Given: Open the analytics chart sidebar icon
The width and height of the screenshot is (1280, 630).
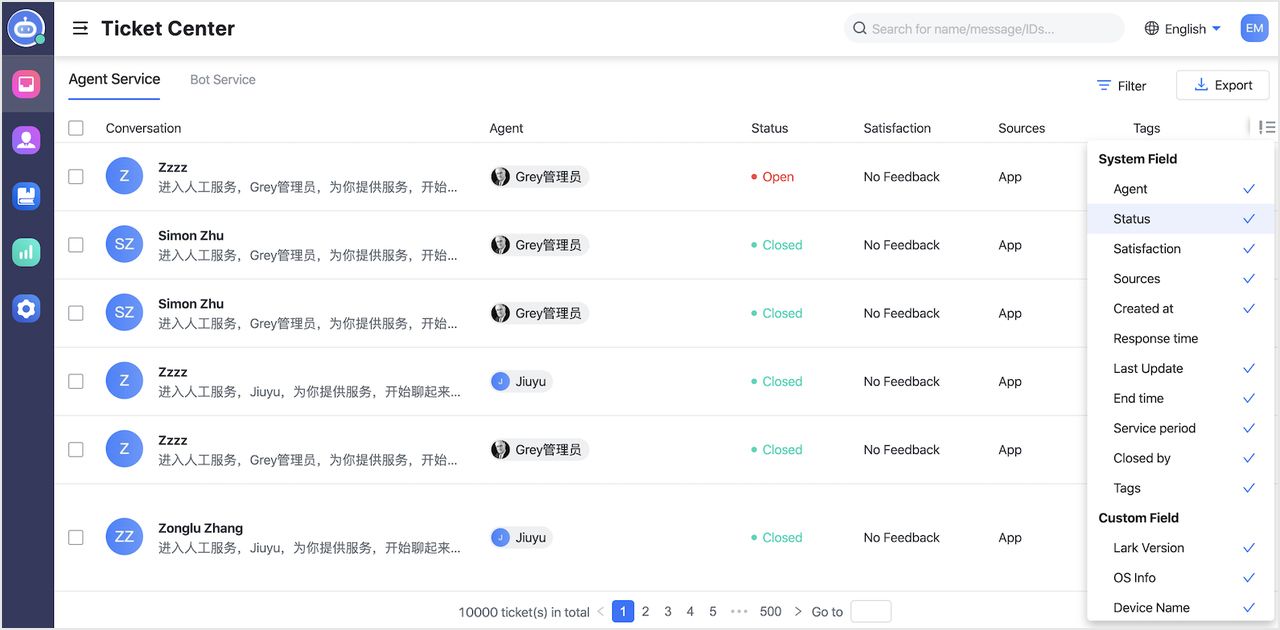Looking at the screenshot, I should click(x=27, y=253).
